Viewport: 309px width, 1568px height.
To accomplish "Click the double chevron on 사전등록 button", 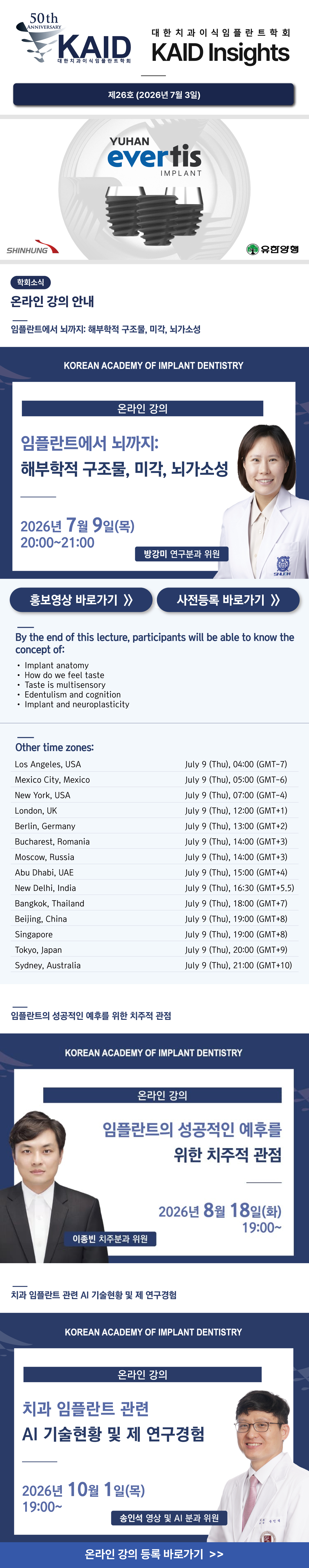I will pos(275,600).
